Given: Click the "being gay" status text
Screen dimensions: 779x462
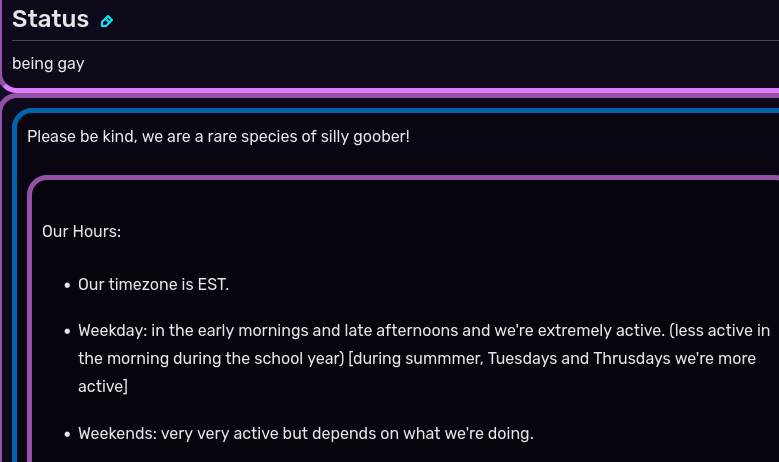Looking at the screenshot, I should point(48,64).
